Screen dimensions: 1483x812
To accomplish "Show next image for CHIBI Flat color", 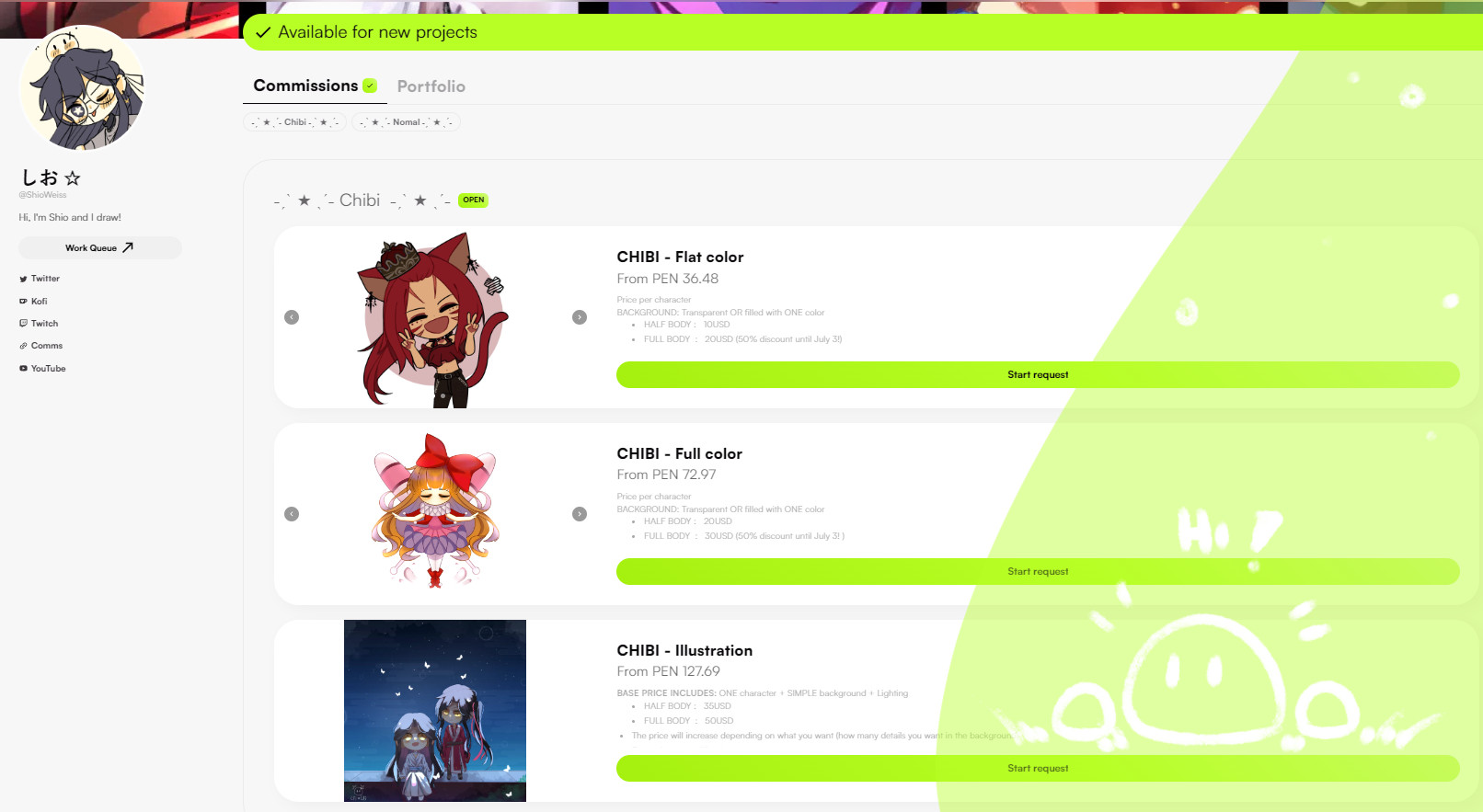I will 580,317.
